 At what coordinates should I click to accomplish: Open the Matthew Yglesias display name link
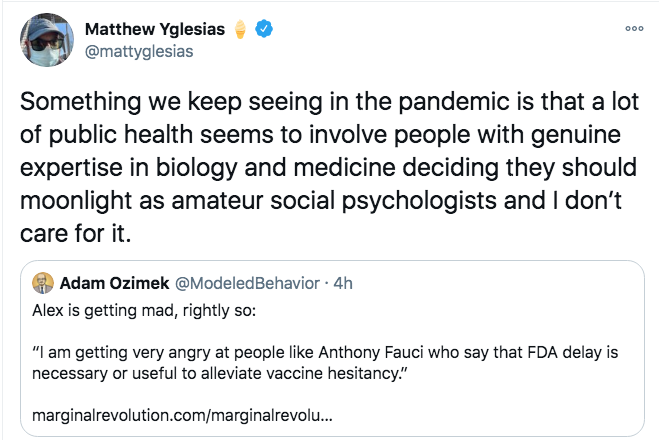155,29
